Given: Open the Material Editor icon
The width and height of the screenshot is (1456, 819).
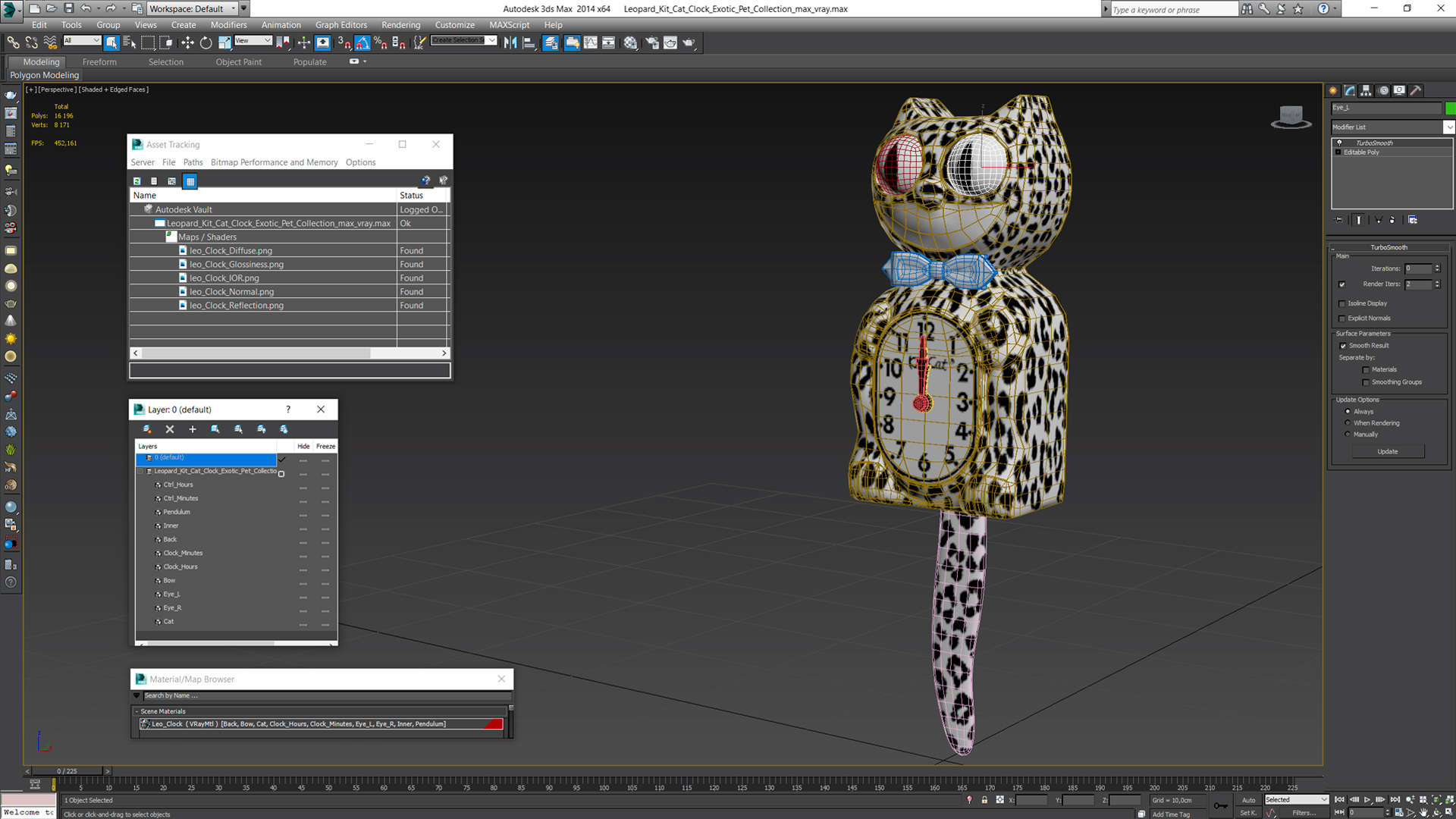Looking at the screenshot, I should coord(631,42).
